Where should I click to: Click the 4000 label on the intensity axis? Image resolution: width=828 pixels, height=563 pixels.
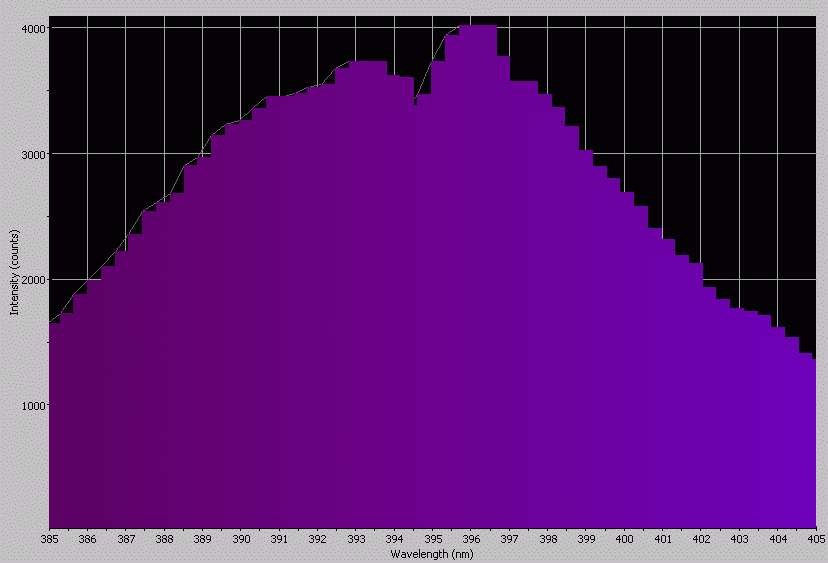click(x=33, y=28)
